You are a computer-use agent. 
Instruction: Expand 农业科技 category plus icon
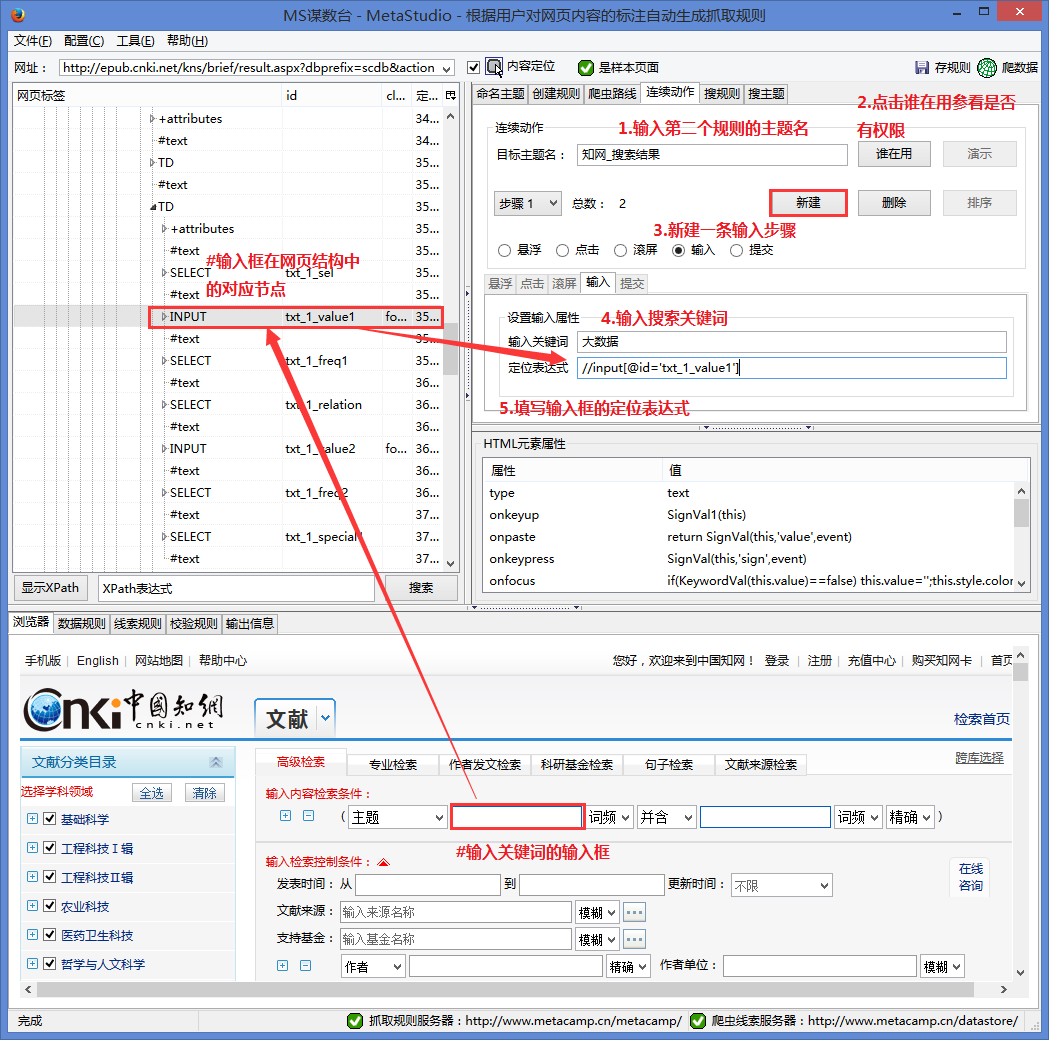32,906
